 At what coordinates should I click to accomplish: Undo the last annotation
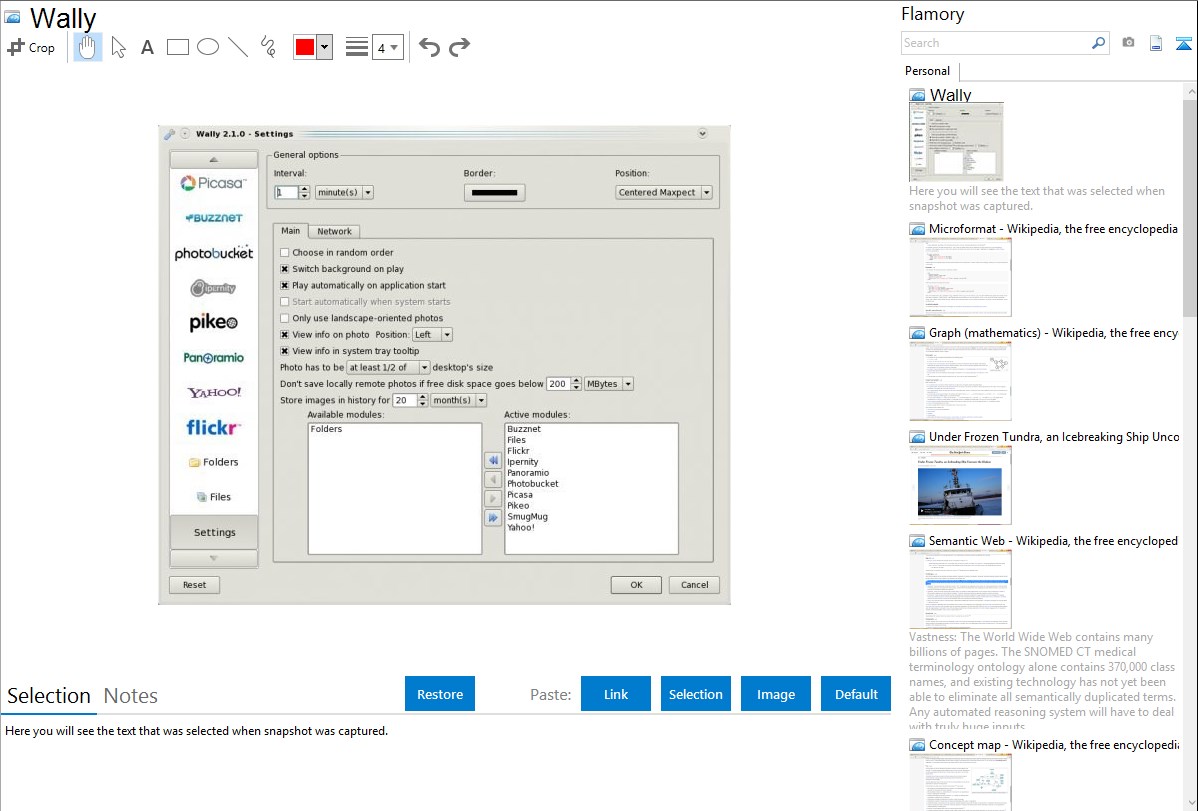pos(429,47)
